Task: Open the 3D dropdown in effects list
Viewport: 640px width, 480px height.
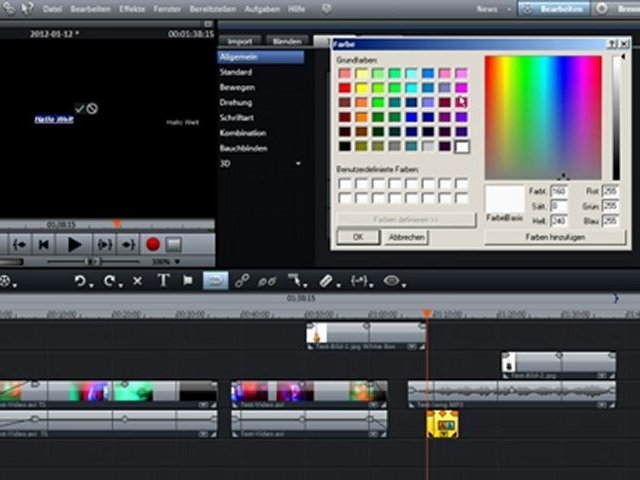Action: coord(297,163)
